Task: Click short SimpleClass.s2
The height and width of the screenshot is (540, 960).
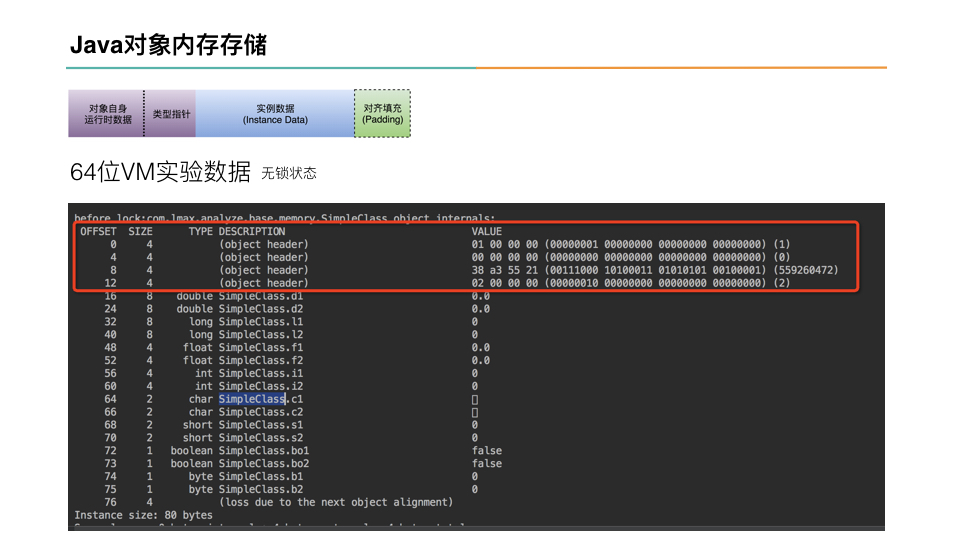Action: (x=242, y=437)
